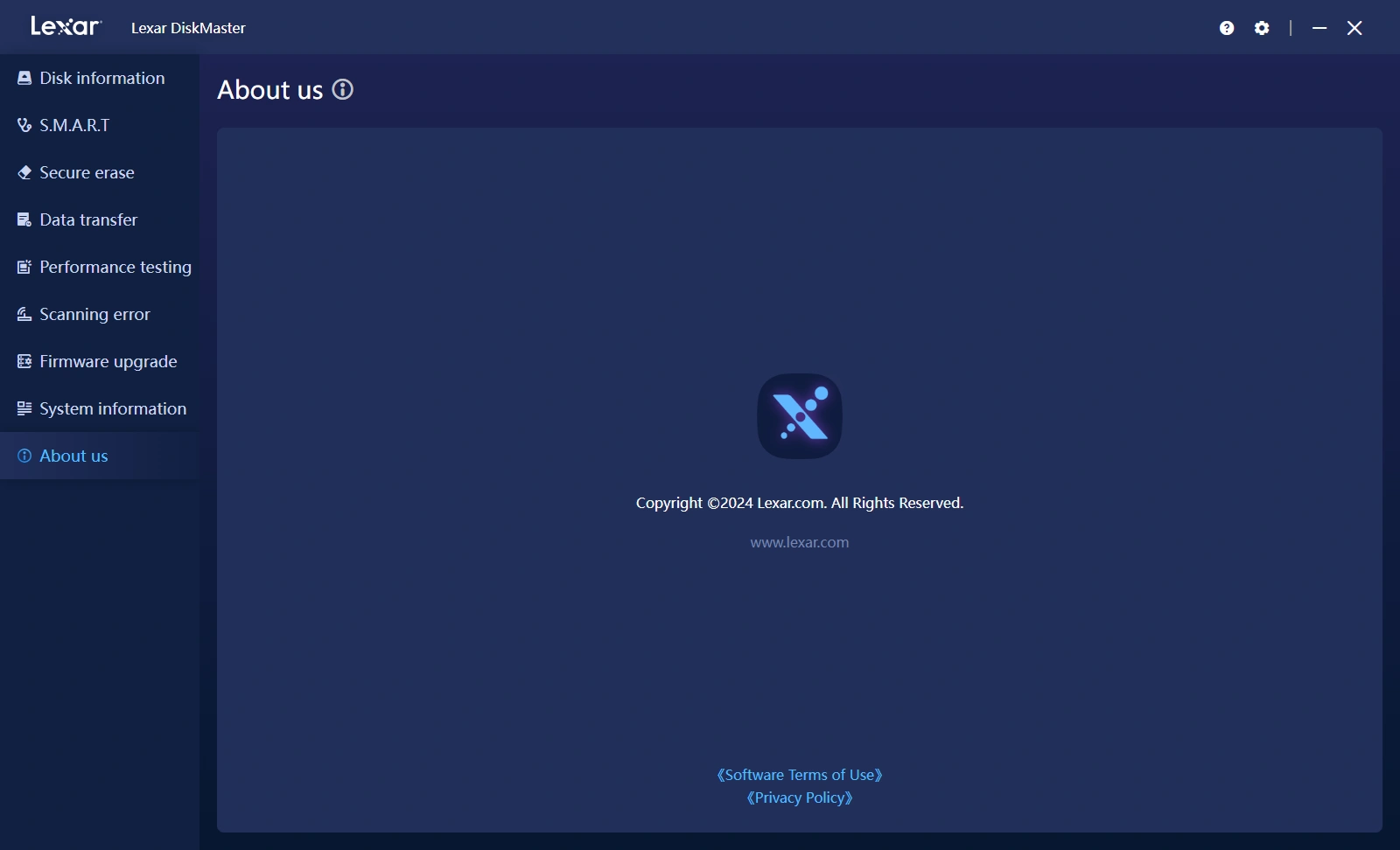Visit www.lexar.com link
This screenshot has height=850, width=1400.
pyautogui.click(x=800, y=542)
